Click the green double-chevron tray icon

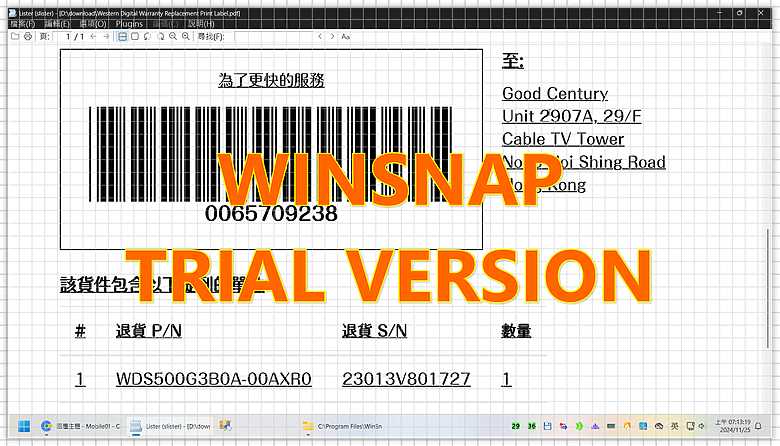coord(579,426)
